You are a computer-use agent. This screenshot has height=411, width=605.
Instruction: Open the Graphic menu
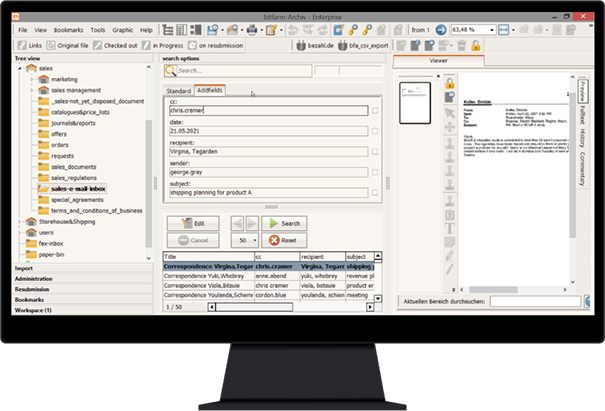(123, 30)
